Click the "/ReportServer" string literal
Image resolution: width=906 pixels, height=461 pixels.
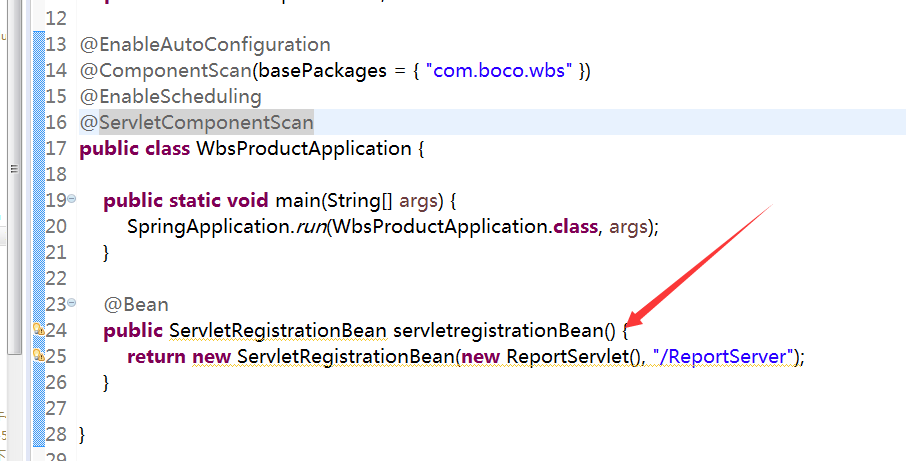pyautogui.click(x=723, y=356)
